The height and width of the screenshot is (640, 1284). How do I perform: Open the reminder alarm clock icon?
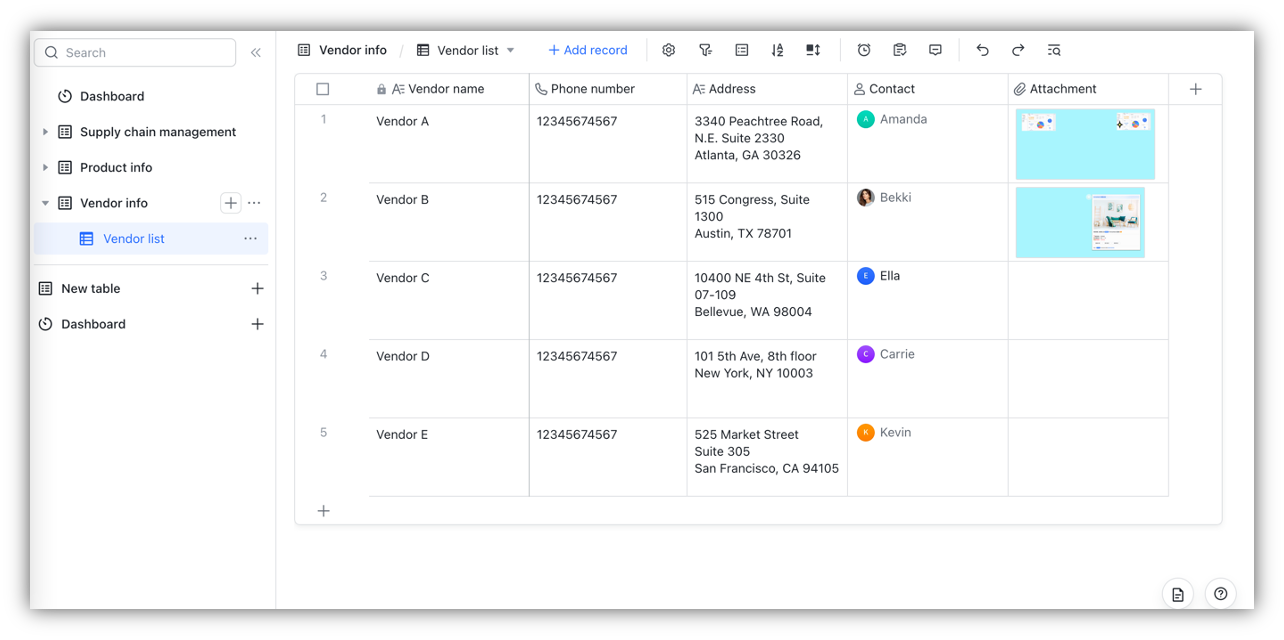[864, 50]
